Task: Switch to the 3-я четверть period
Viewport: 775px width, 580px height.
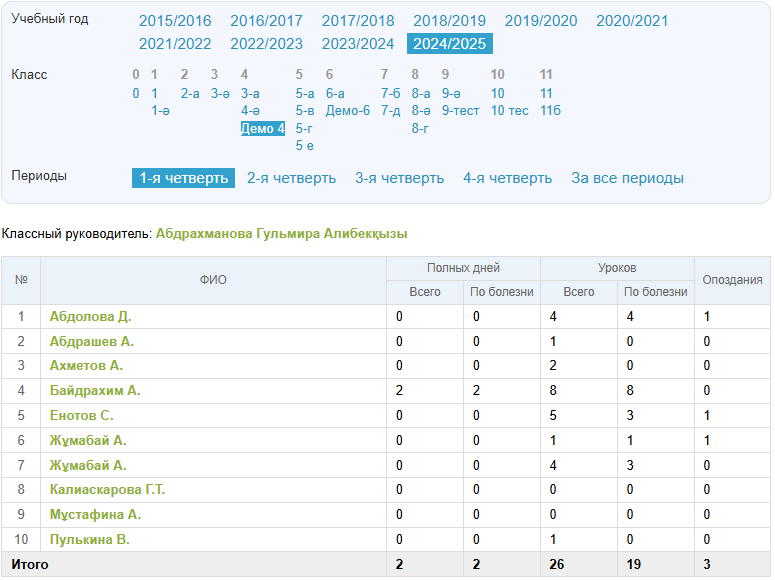Action: coord(399,178)
